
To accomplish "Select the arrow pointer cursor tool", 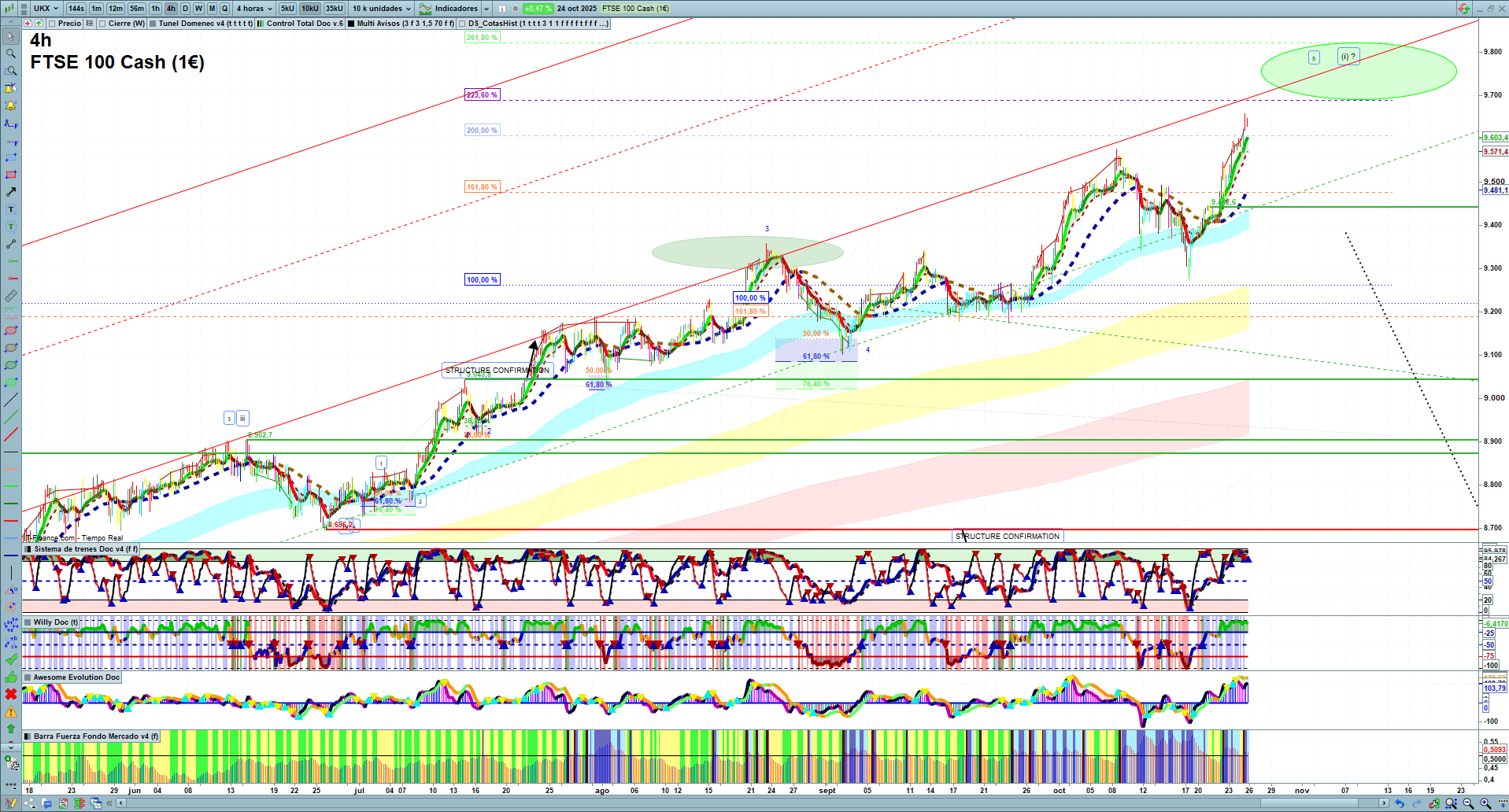I will 11,36.
